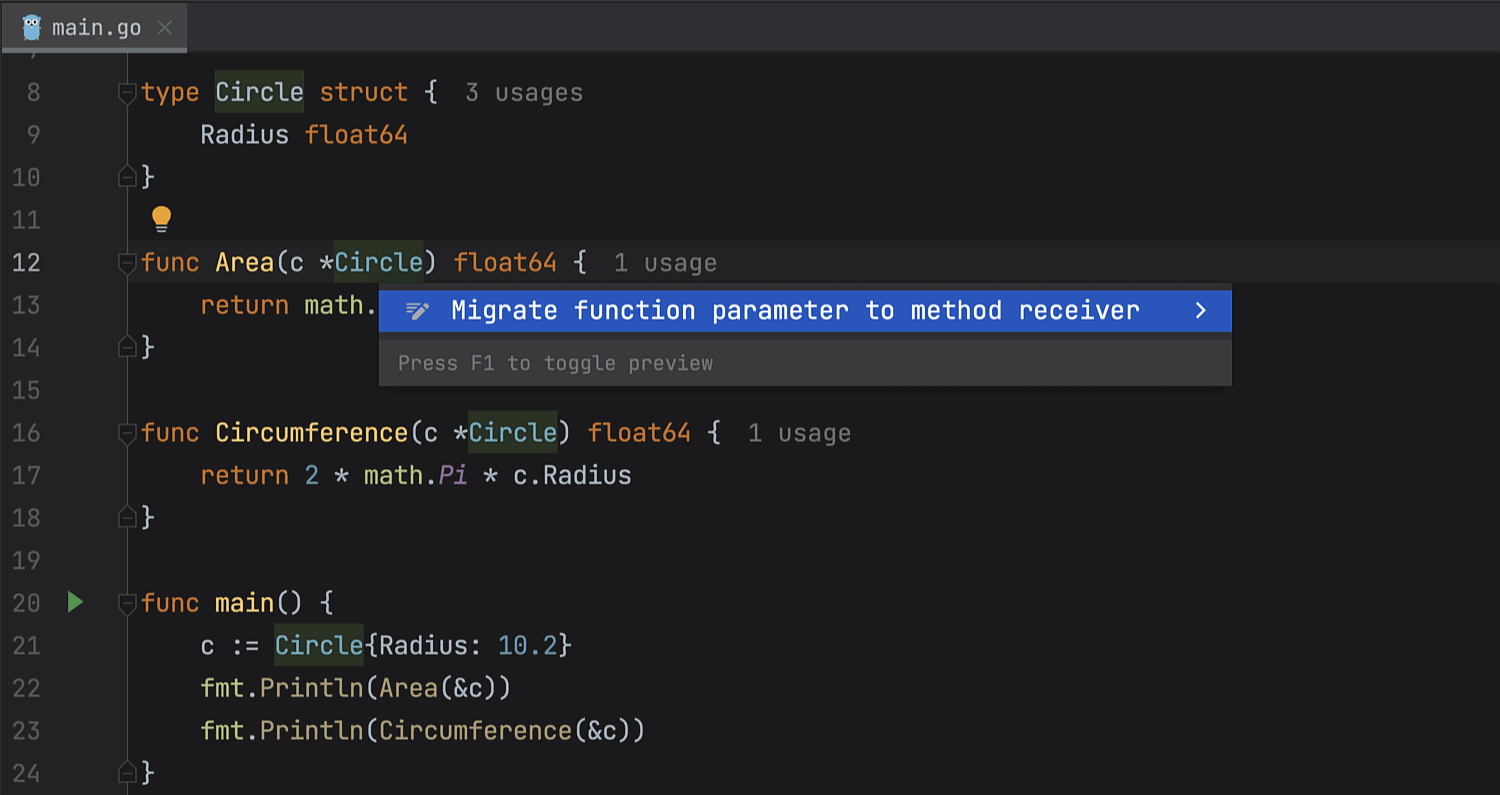
Task: Fold the Circumference function at line 16
Action: pyautogui.click(x=127, y=433)
